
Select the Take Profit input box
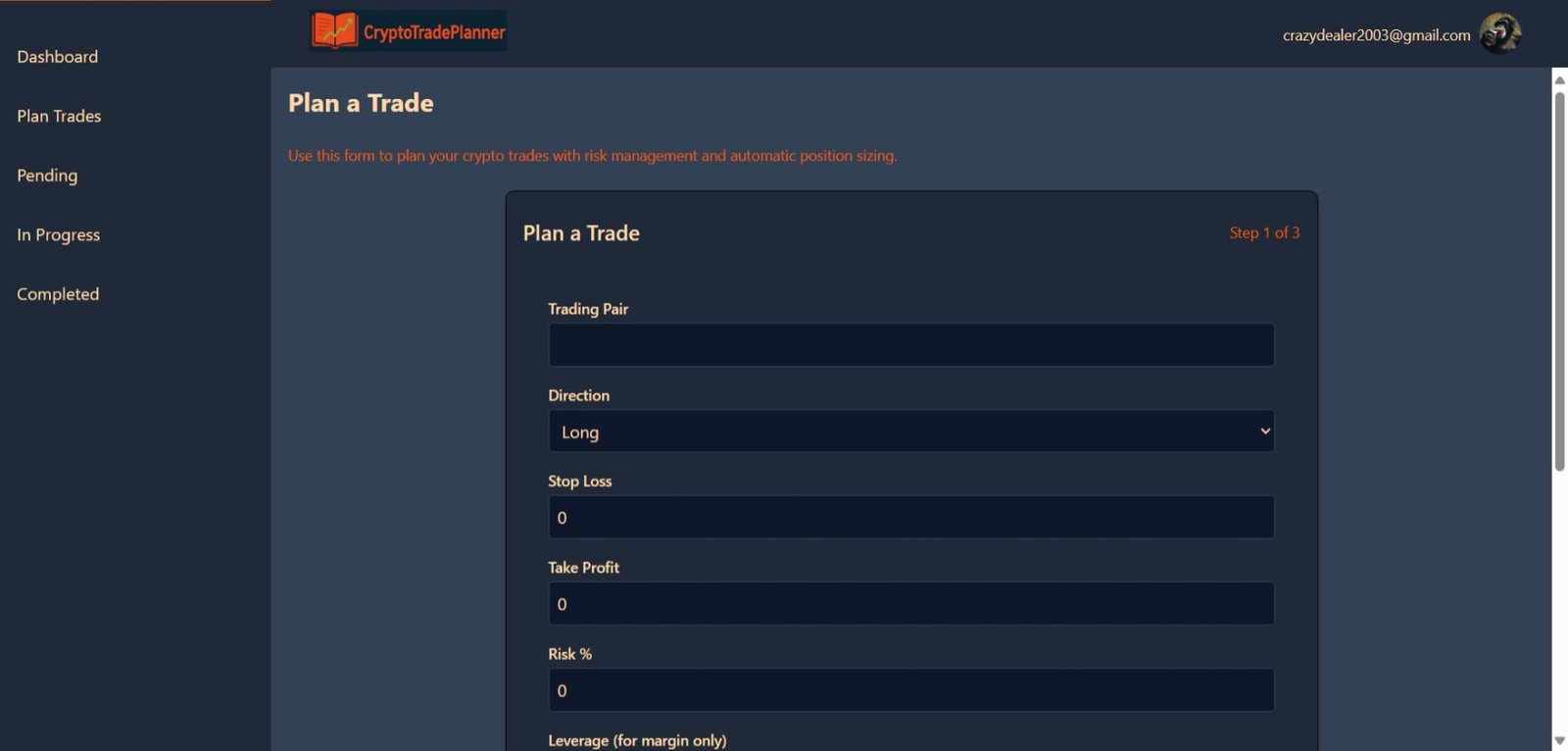point(910,604)
